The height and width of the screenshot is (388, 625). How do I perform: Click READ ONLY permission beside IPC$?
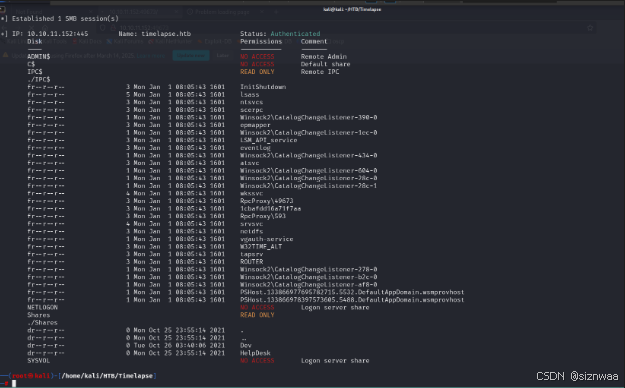pos(257,72)
